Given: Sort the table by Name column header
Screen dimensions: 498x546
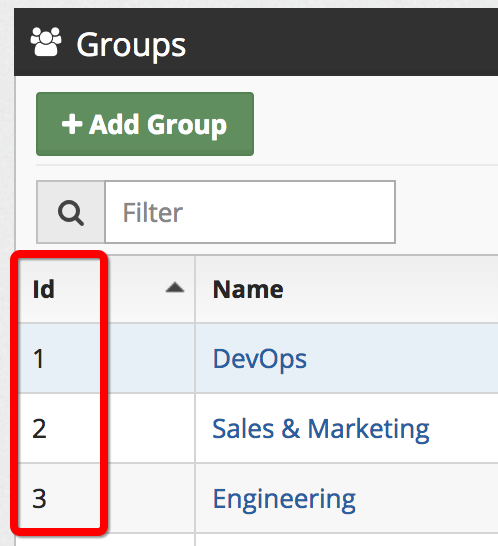Looking at the screenshot, I should point(347,289).
